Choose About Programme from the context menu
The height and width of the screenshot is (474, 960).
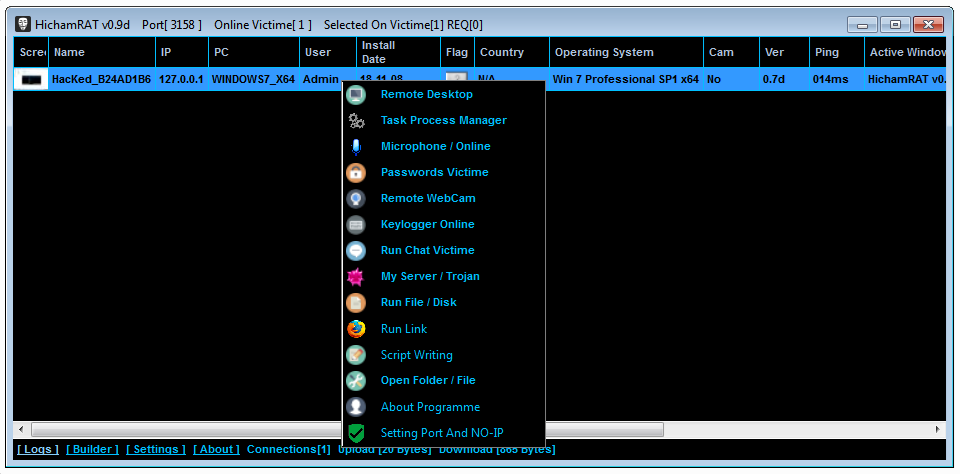pos(430,407)
